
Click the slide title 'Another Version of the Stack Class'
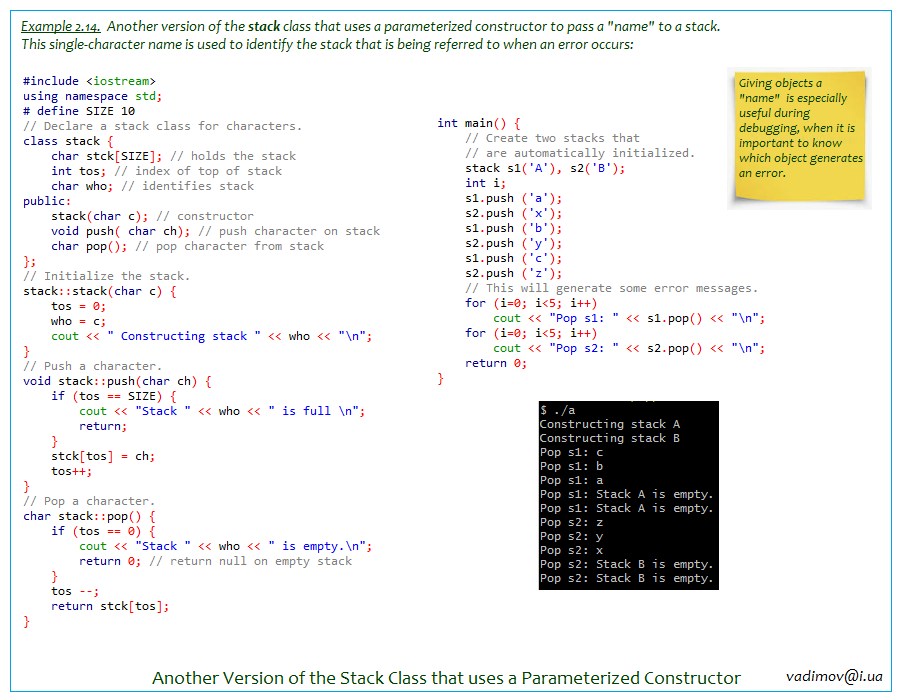click(x=446, y=678)
